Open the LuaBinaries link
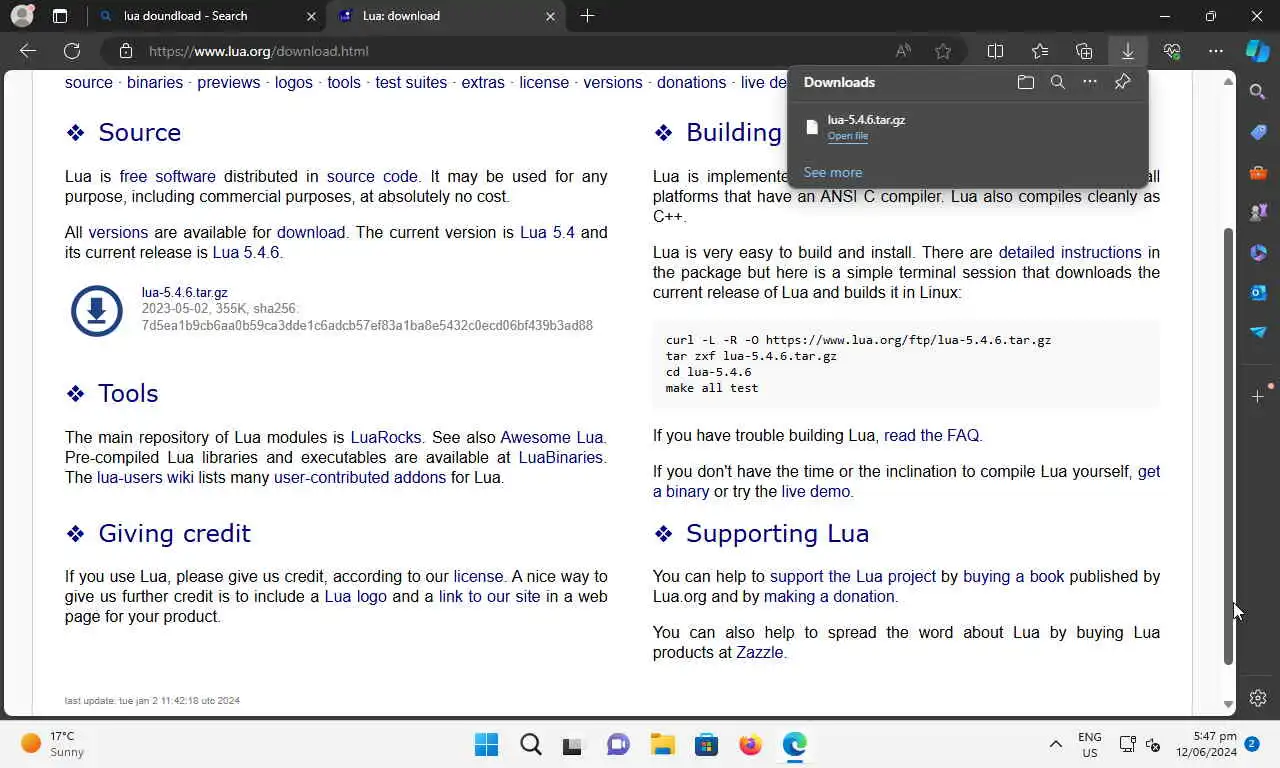This screenshot has width=1280, height=768. tap(560, 457)
